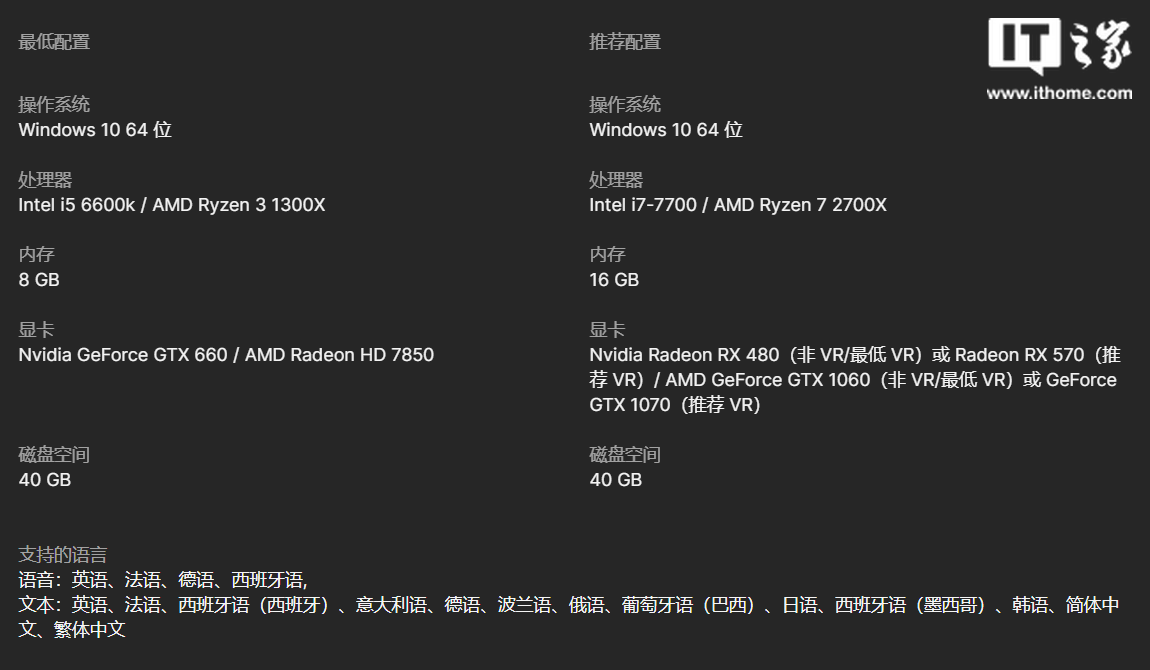
Task: Click the 最低配置 heading
Action: (54, 42)
